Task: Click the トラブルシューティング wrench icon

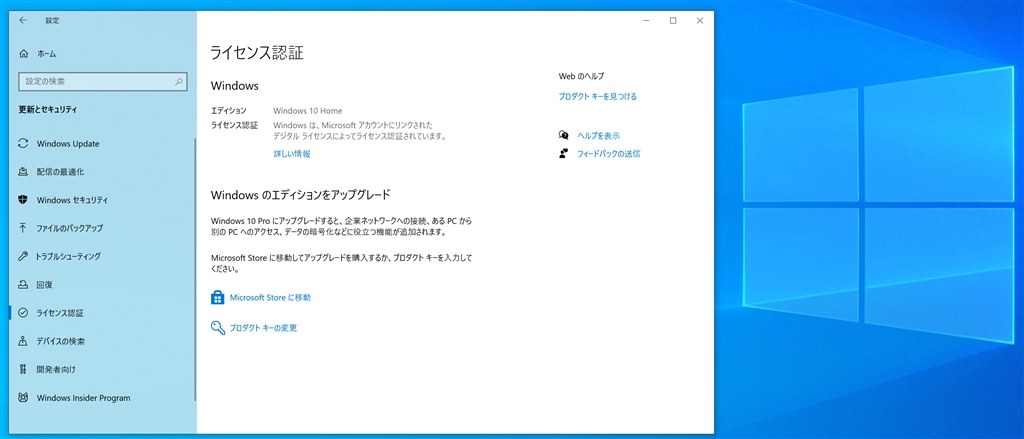Action: pos(24,256)
